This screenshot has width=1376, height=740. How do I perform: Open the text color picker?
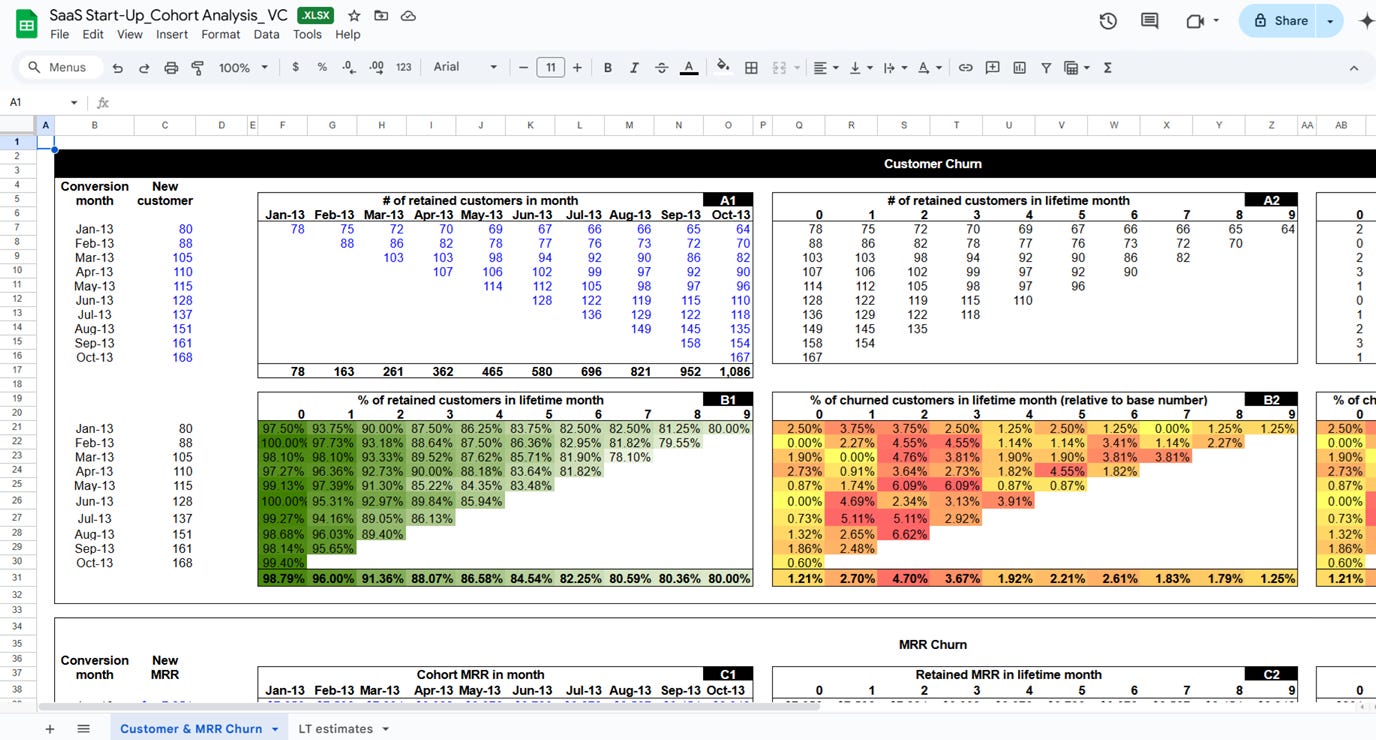(688, 67)
